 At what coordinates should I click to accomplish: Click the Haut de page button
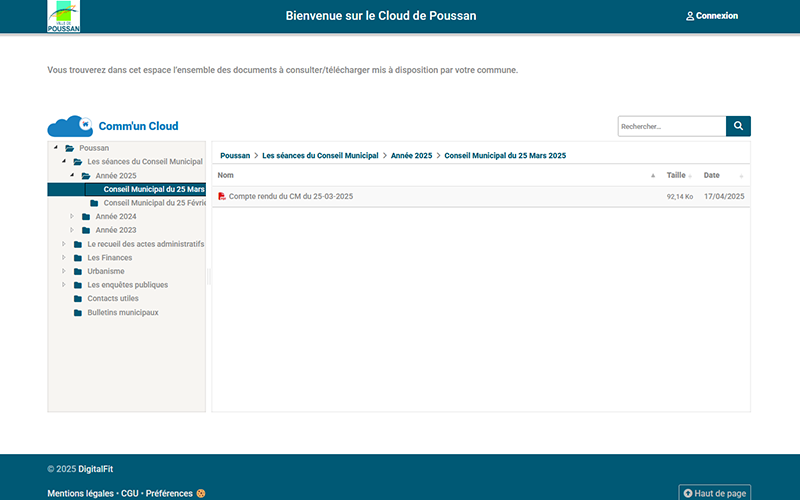(x=714, y=493)
